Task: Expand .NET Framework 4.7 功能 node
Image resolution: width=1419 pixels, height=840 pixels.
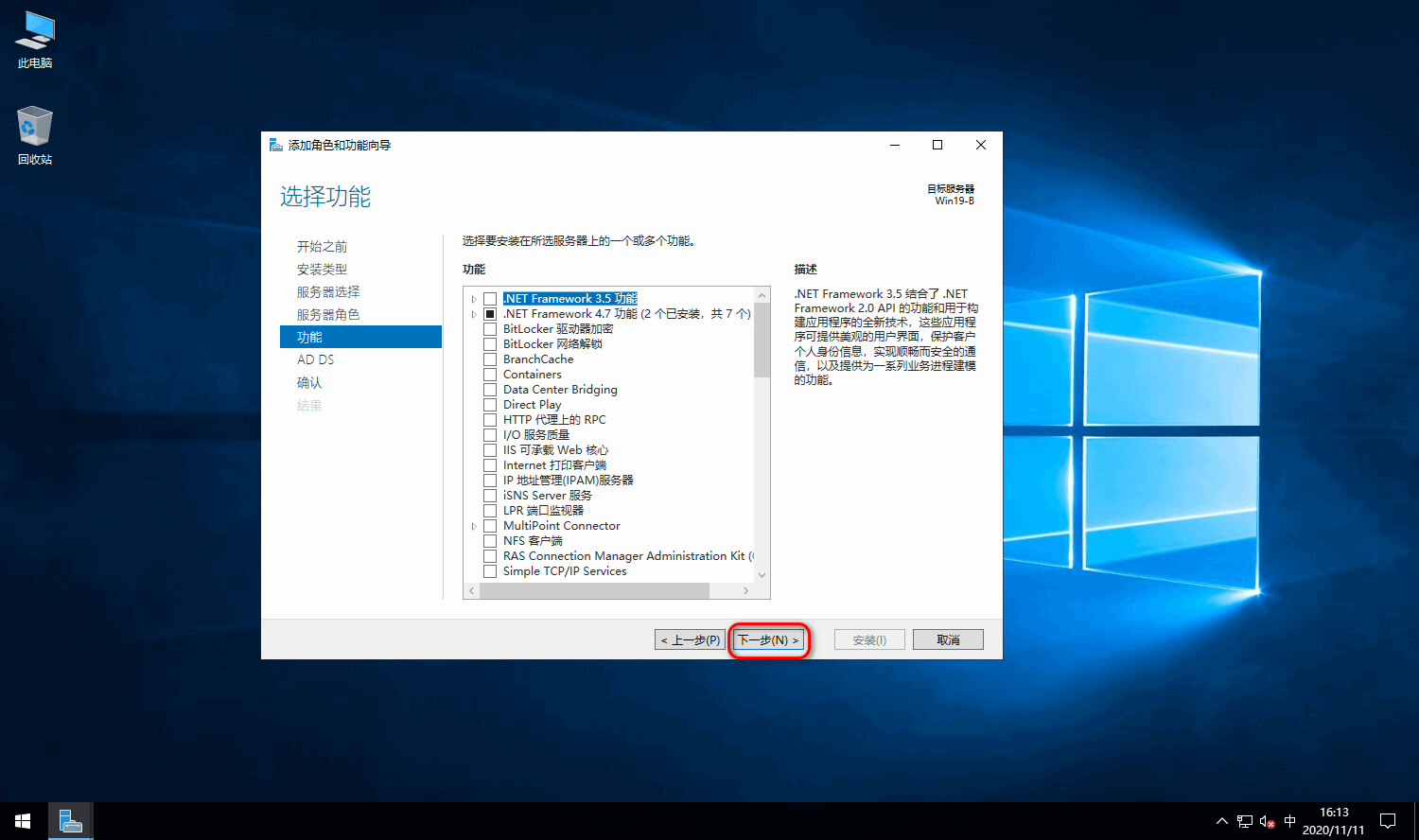Action: click(x=474, y=314)
